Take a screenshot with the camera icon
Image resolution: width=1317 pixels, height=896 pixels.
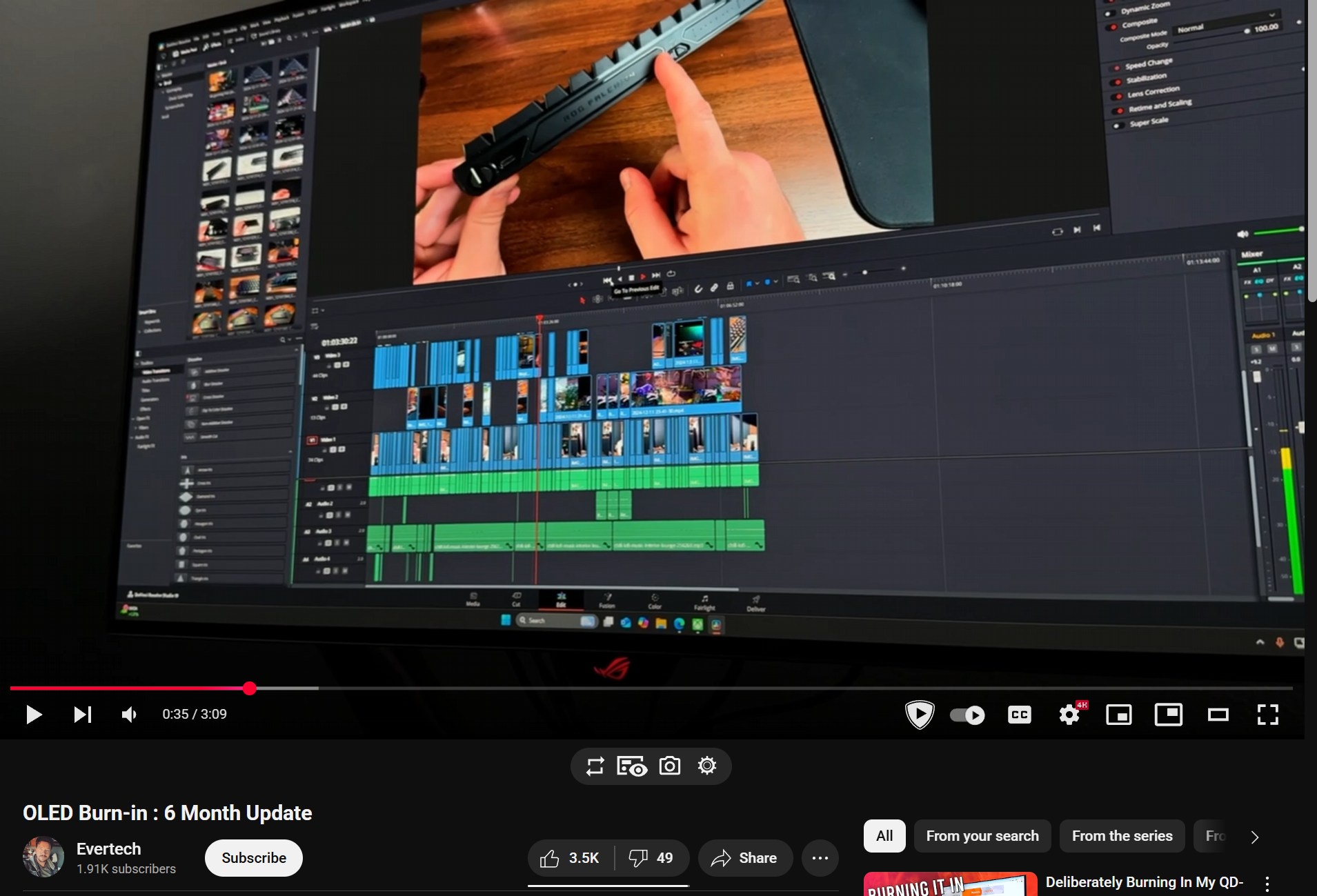[670, 766]
